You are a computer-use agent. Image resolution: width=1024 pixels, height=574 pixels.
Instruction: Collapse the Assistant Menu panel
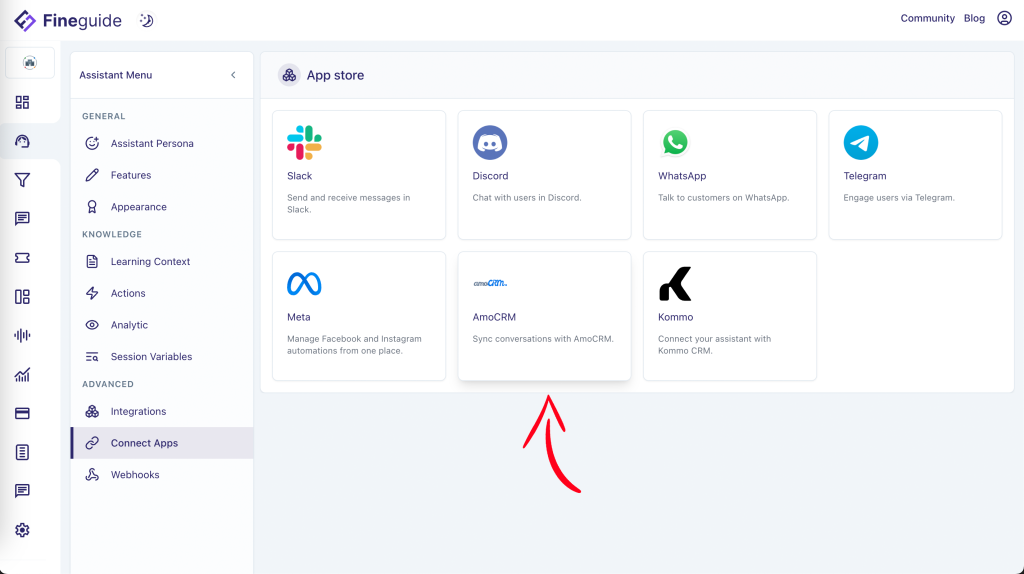(233, 75)
